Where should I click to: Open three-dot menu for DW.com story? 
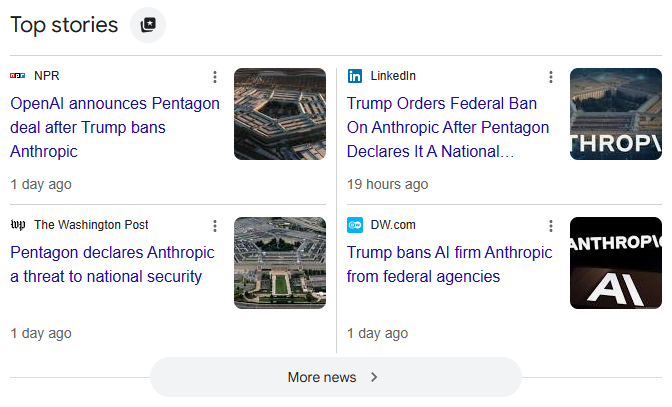pos(550,226)
